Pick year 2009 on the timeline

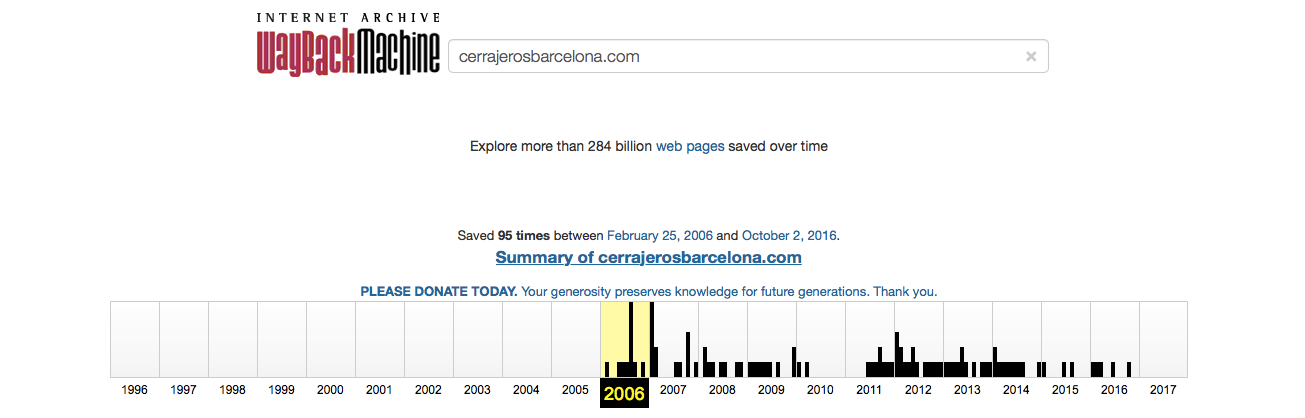(771, 390)
